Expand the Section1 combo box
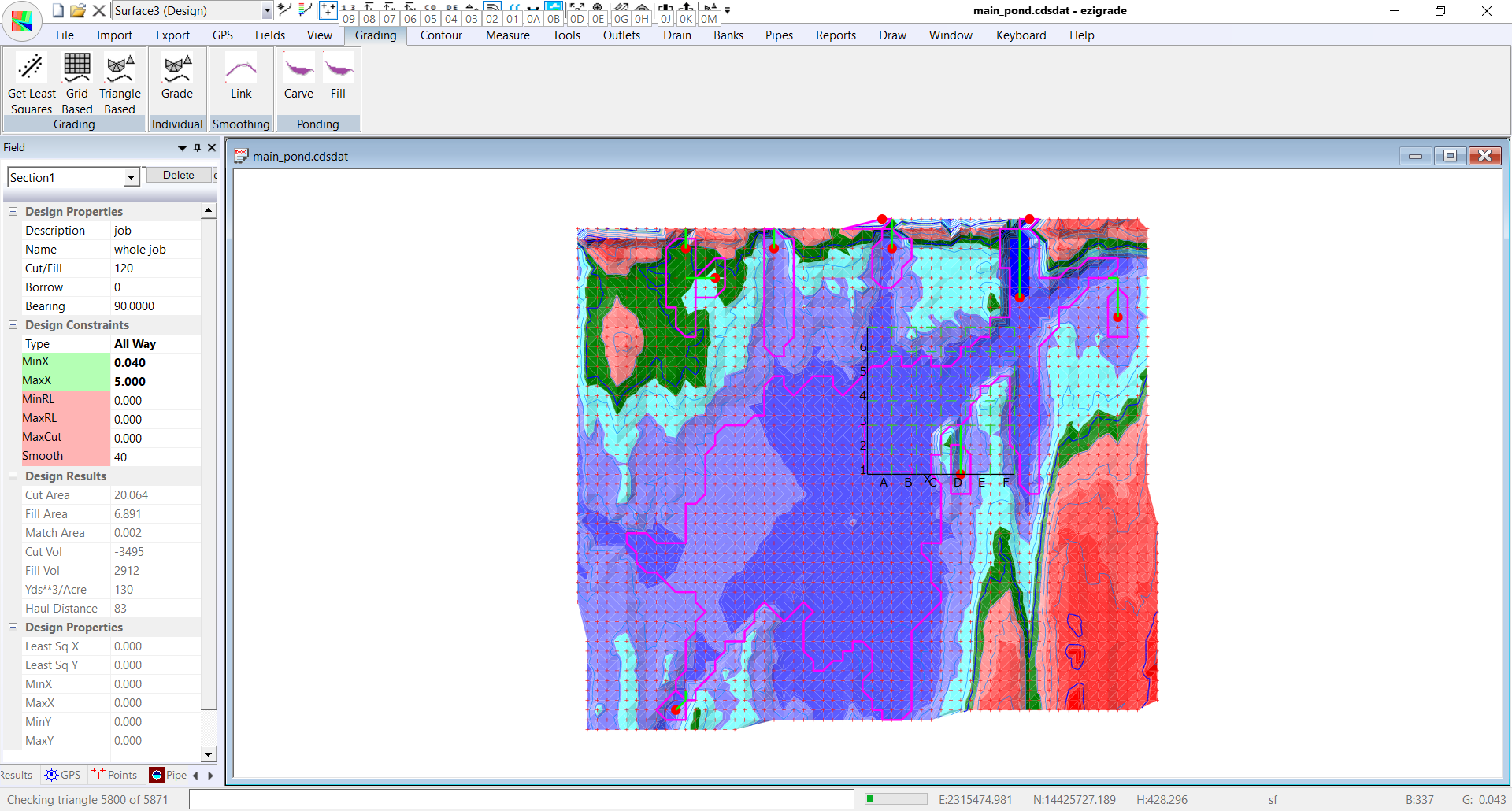The image size is (1512, 811). 131,178
